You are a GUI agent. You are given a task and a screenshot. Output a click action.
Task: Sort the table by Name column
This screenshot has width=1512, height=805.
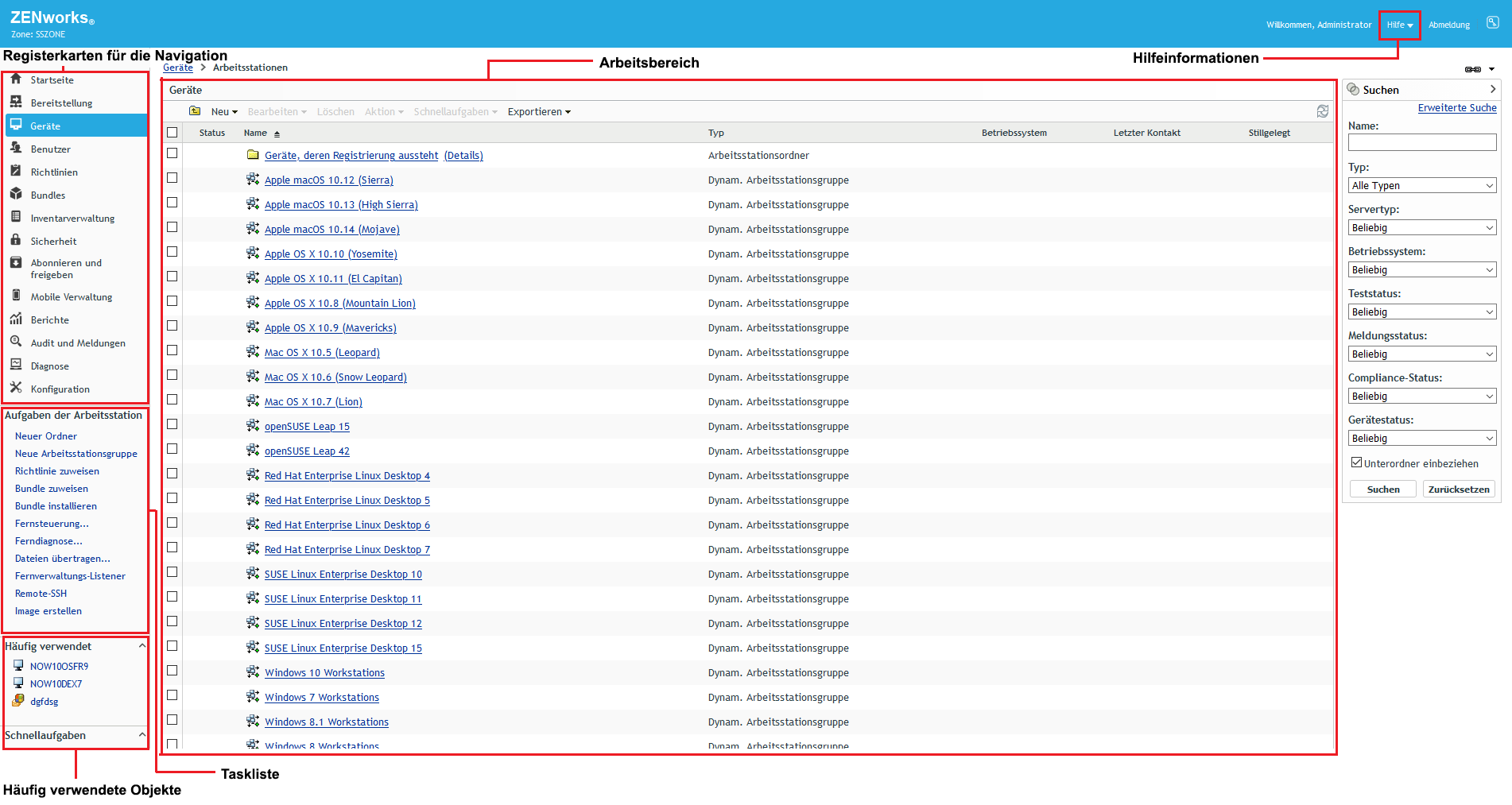[262, 133]
